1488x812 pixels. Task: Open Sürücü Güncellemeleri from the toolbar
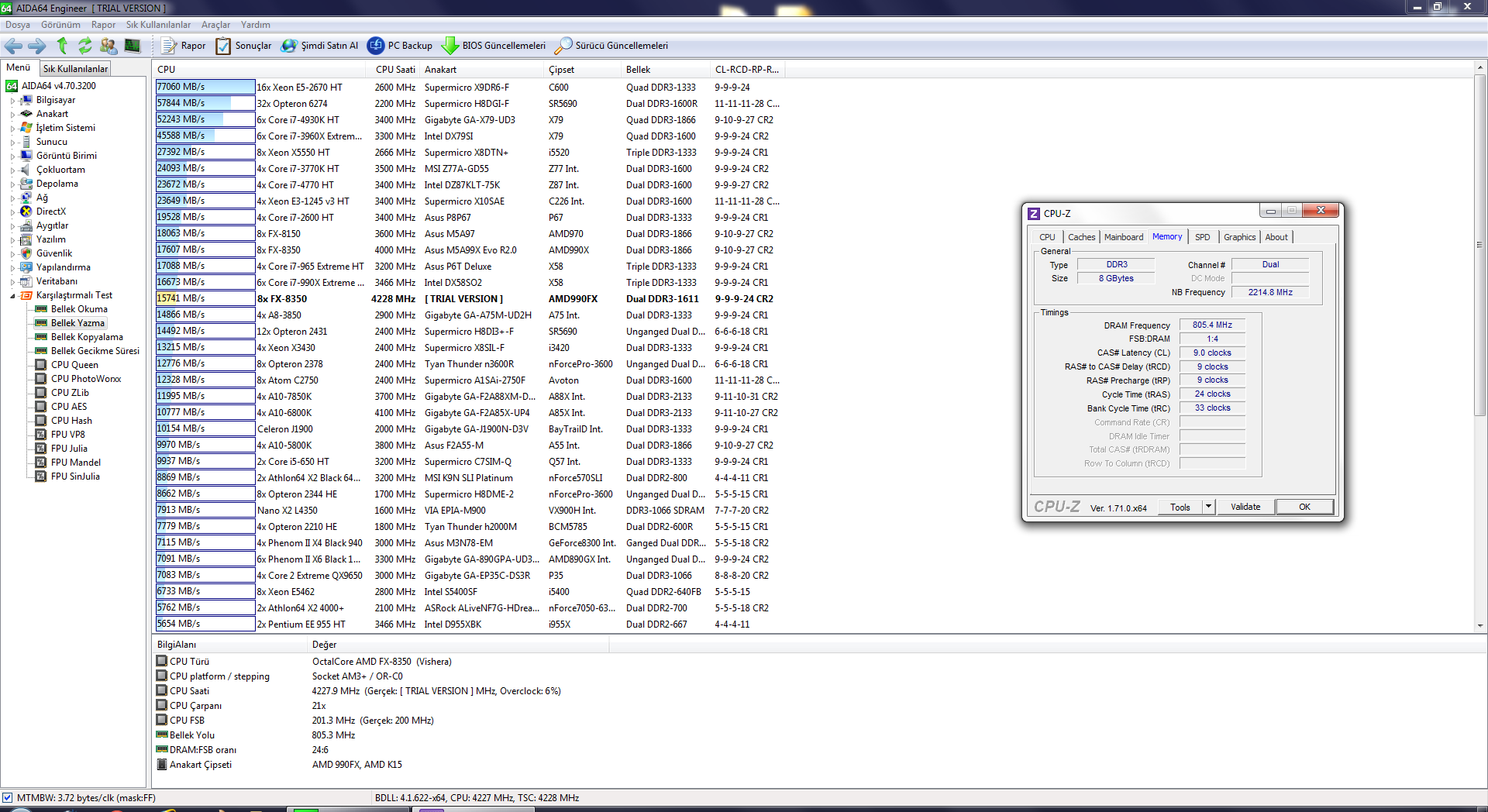click(x=611, y=46)
